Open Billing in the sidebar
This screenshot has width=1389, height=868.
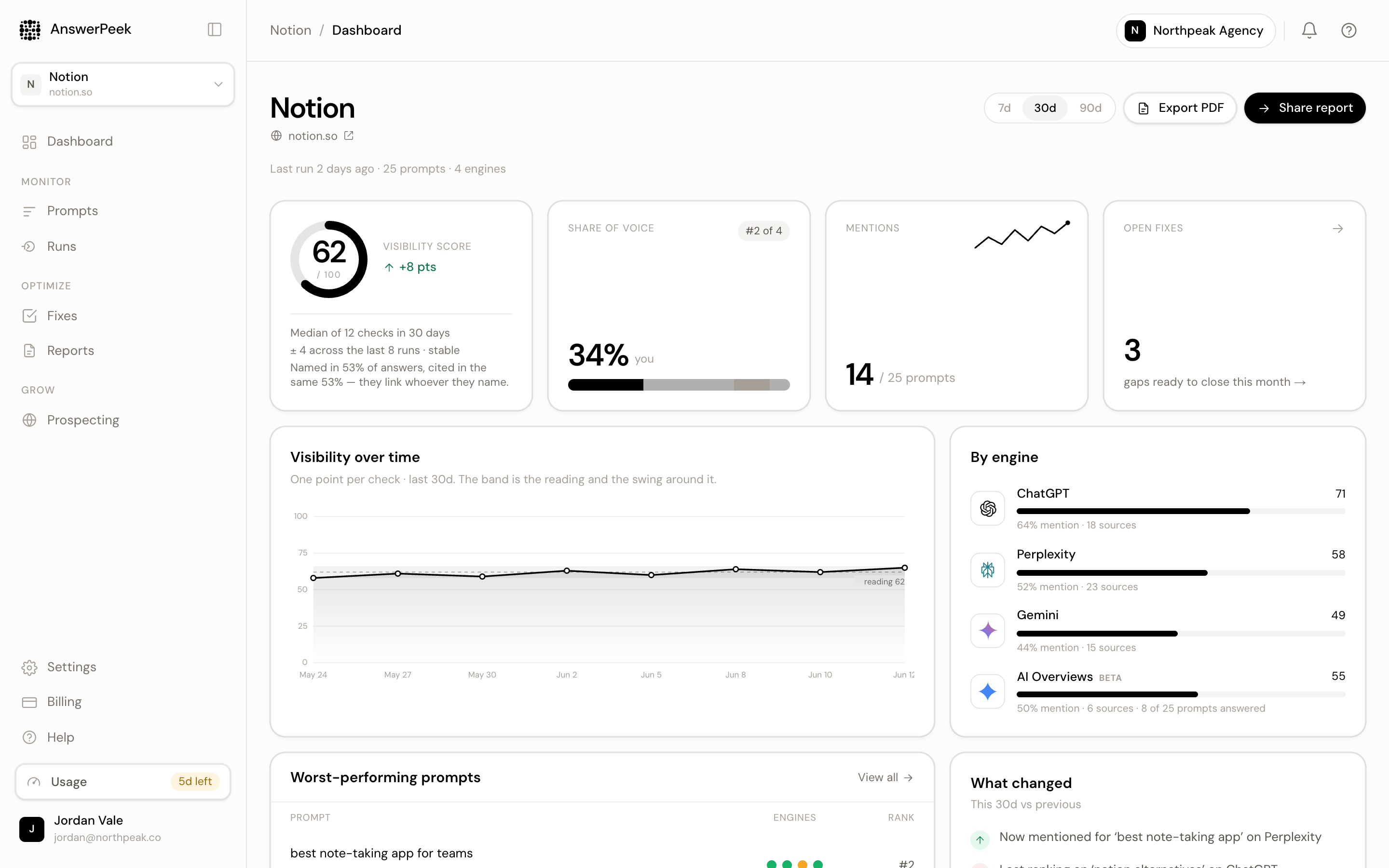(123, 702)
